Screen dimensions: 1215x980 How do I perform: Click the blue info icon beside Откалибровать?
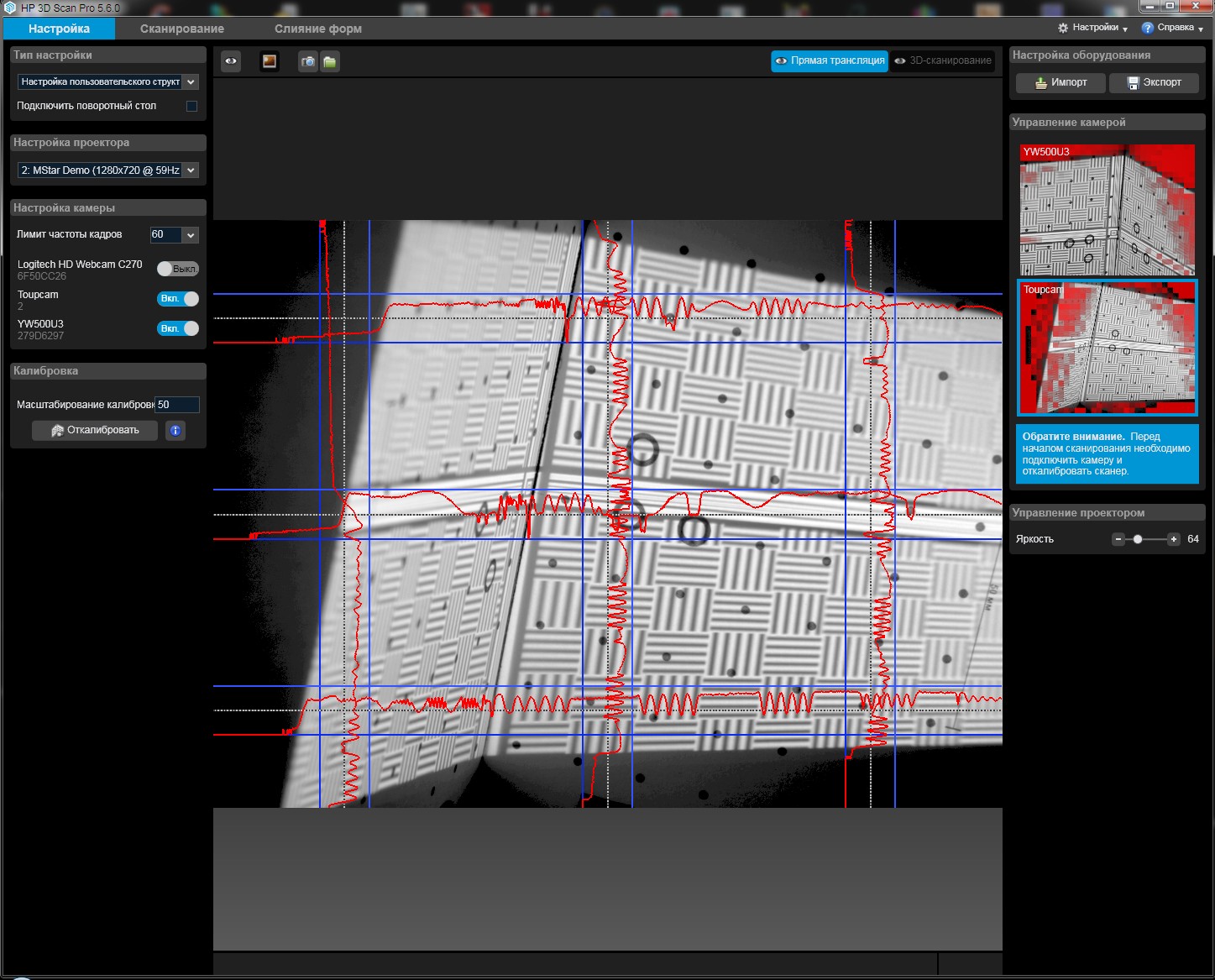(x=175, y=431)
